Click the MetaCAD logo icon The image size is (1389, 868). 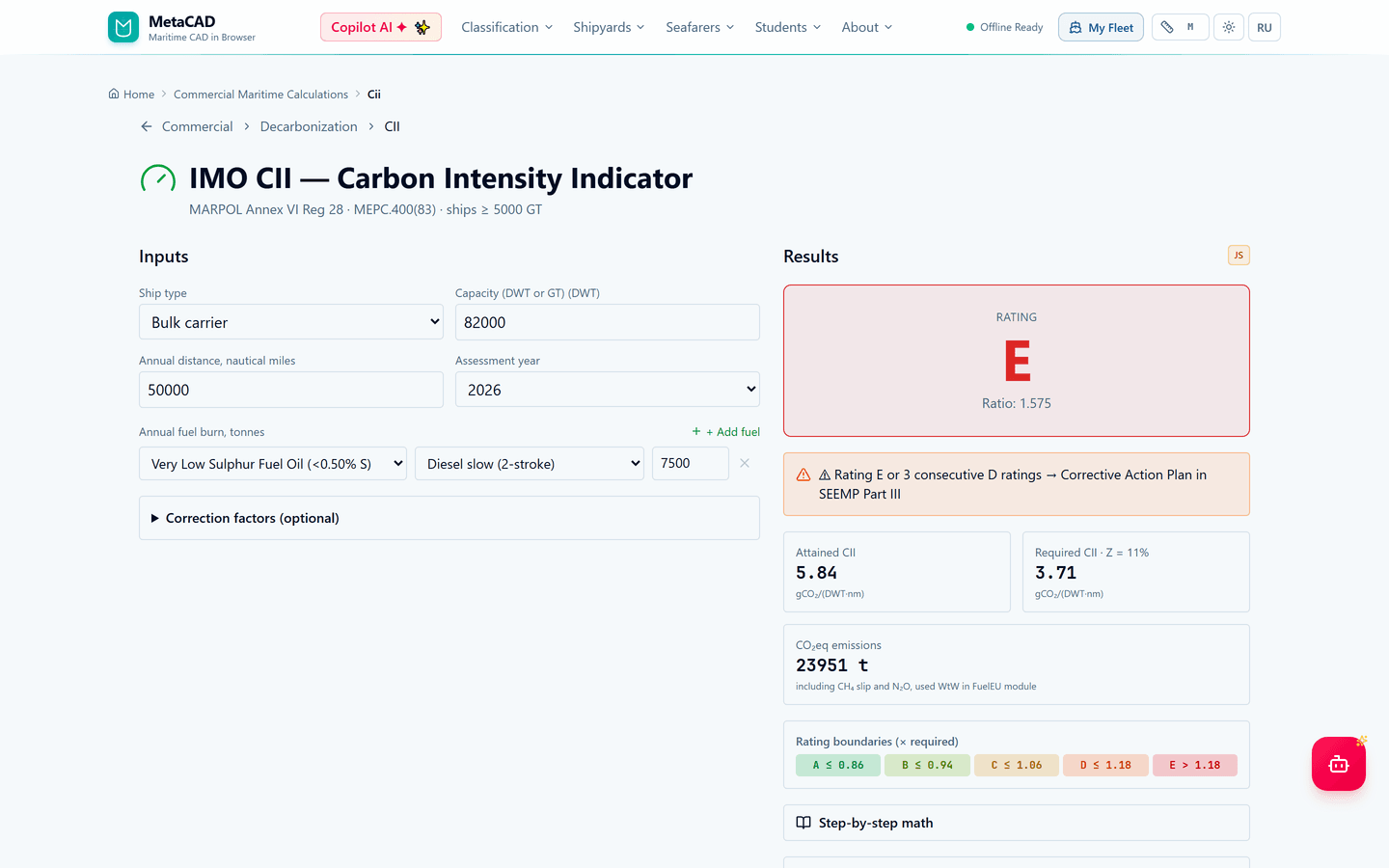point(123,27)
